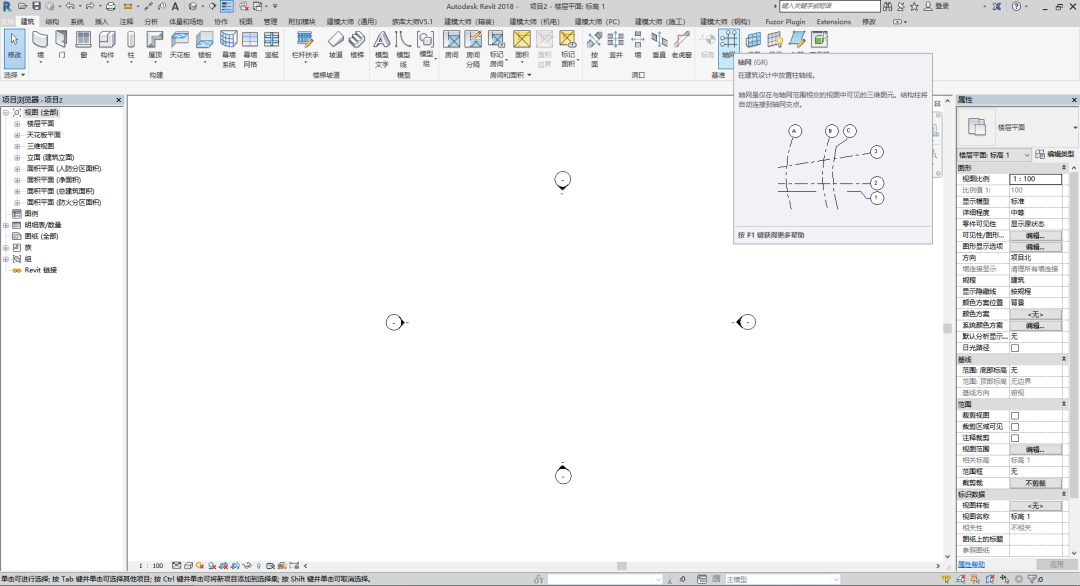This screenshot has height=586, width=1080.
Task: Open the 楼层平面: 标高 1 dropdown
Action: [994, 155]
